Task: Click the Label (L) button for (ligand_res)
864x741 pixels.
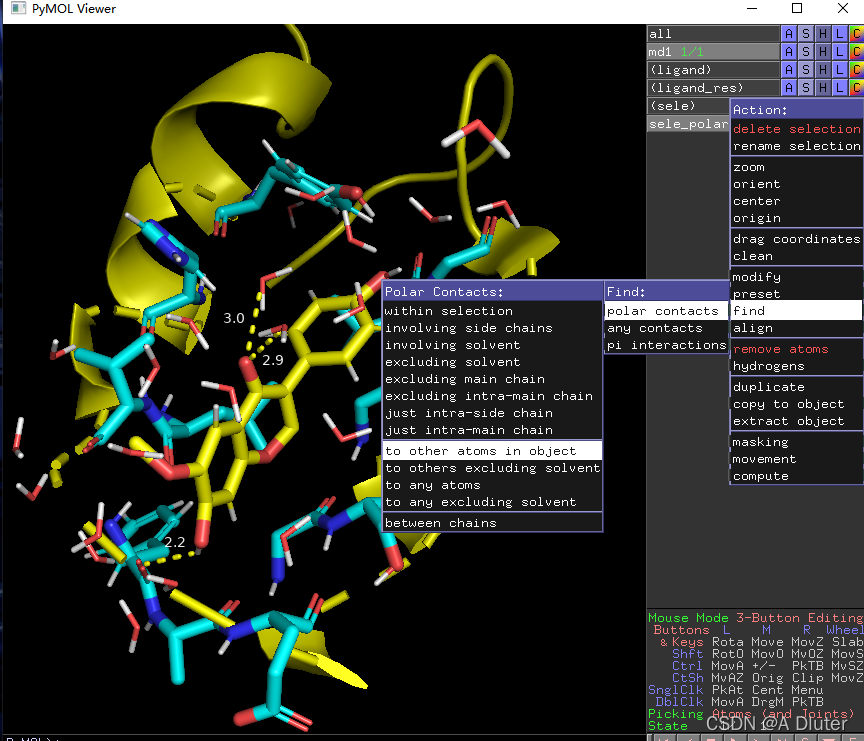Action: pos(839,88)
